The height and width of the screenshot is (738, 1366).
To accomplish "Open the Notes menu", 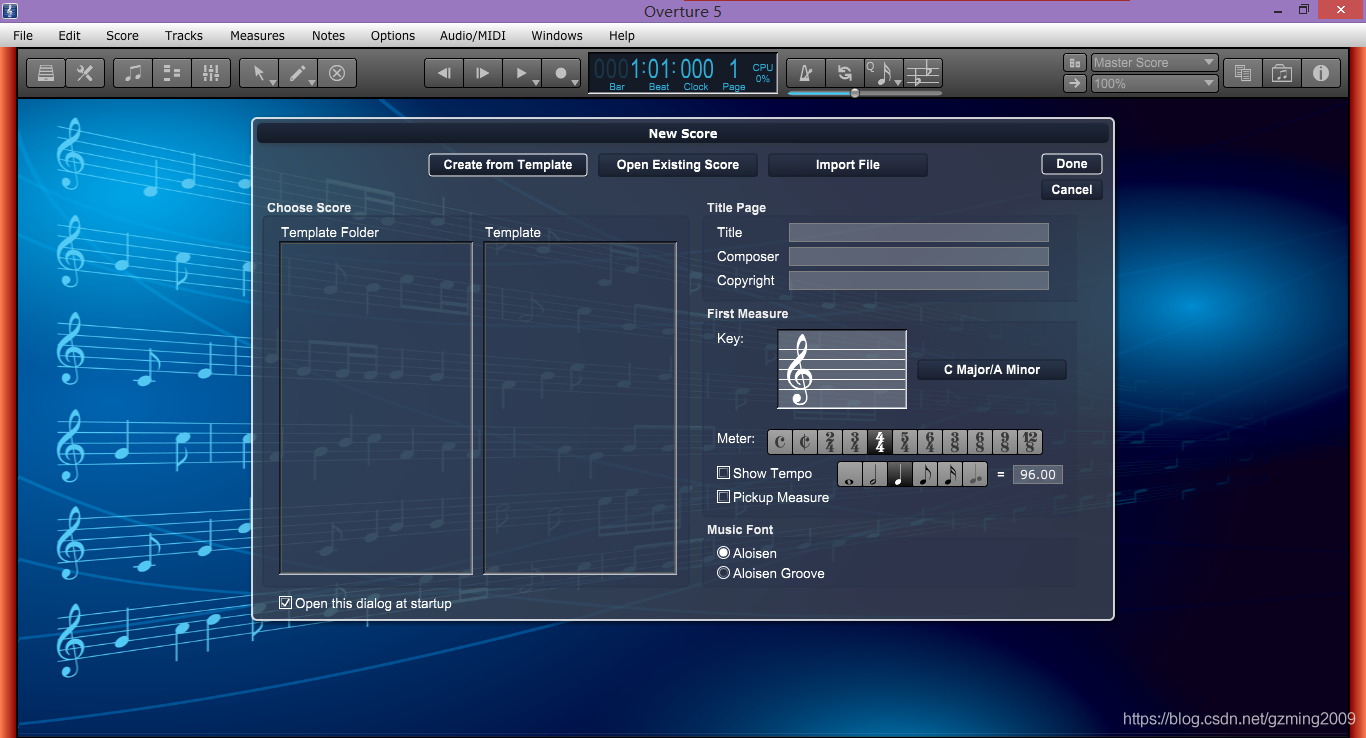I will pyautogui.click(x=328, y=35).
